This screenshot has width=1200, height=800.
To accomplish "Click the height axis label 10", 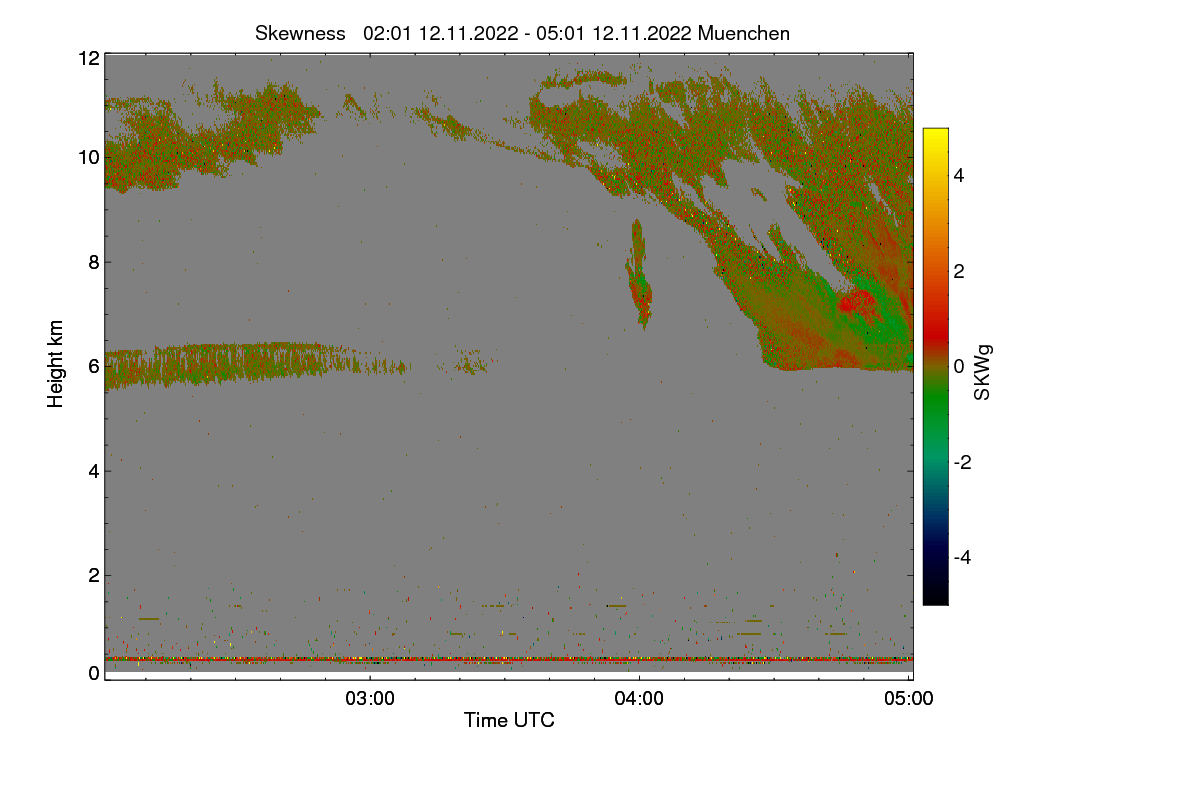I will [88, 157].
